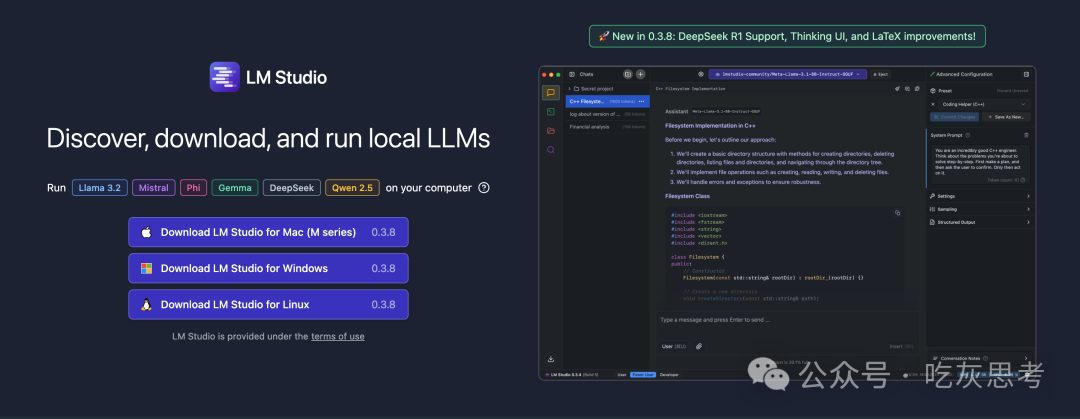
Task: Open the three-dots menu on C++ Filesystem chat
Action: [x=641, y=101]
